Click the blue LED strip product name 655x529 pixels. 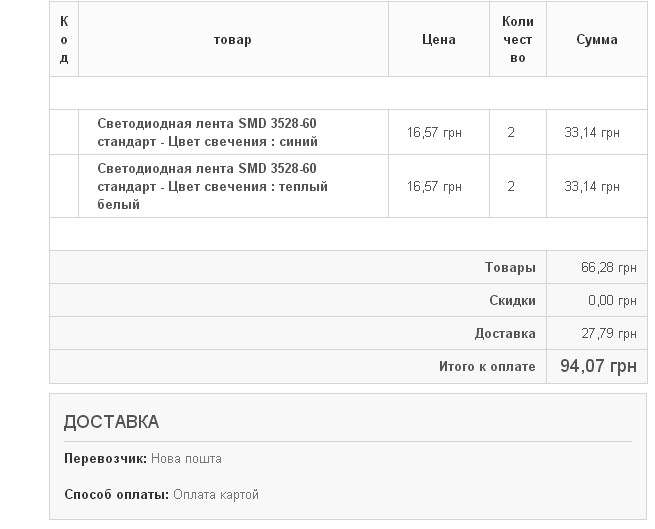pos(208,132)
